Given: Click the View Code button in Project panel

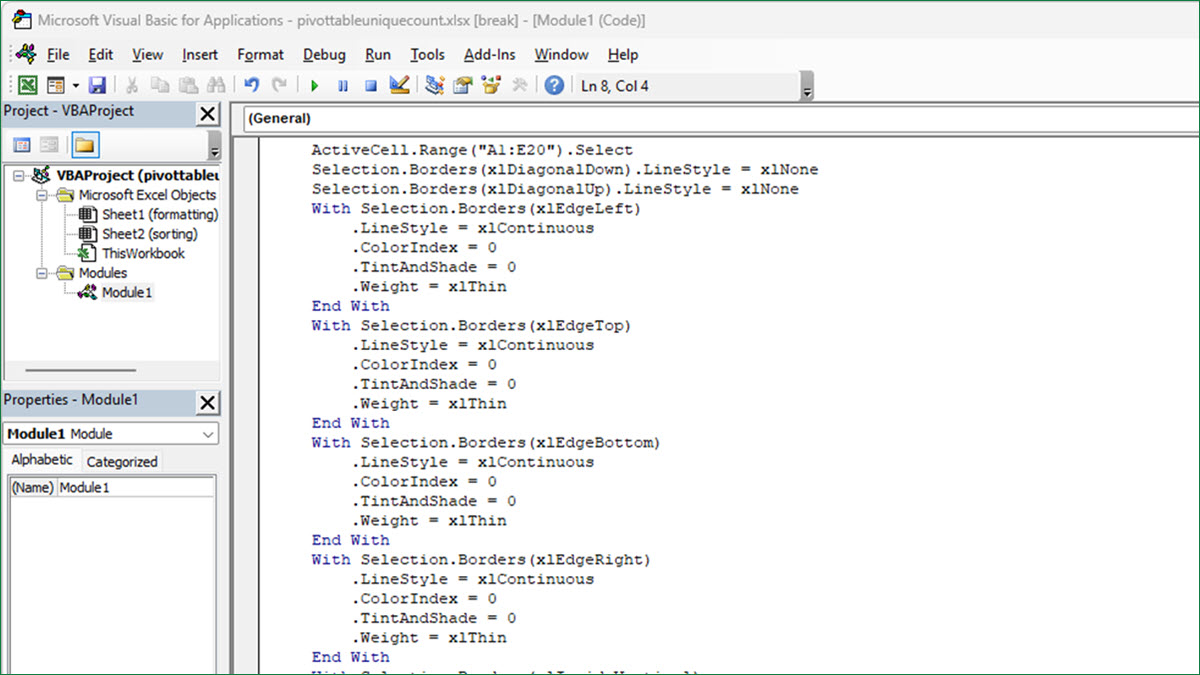Looking at the screenshot, I should point(22,146).
